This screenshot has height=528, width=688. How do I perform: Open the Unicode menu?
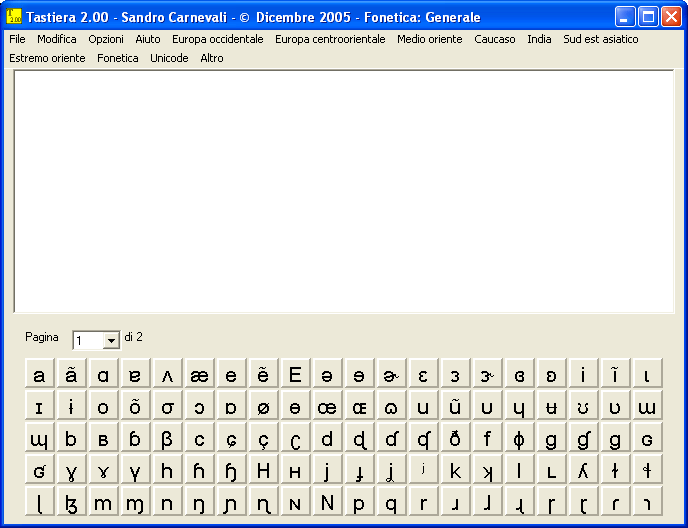(x=169, y=58)
